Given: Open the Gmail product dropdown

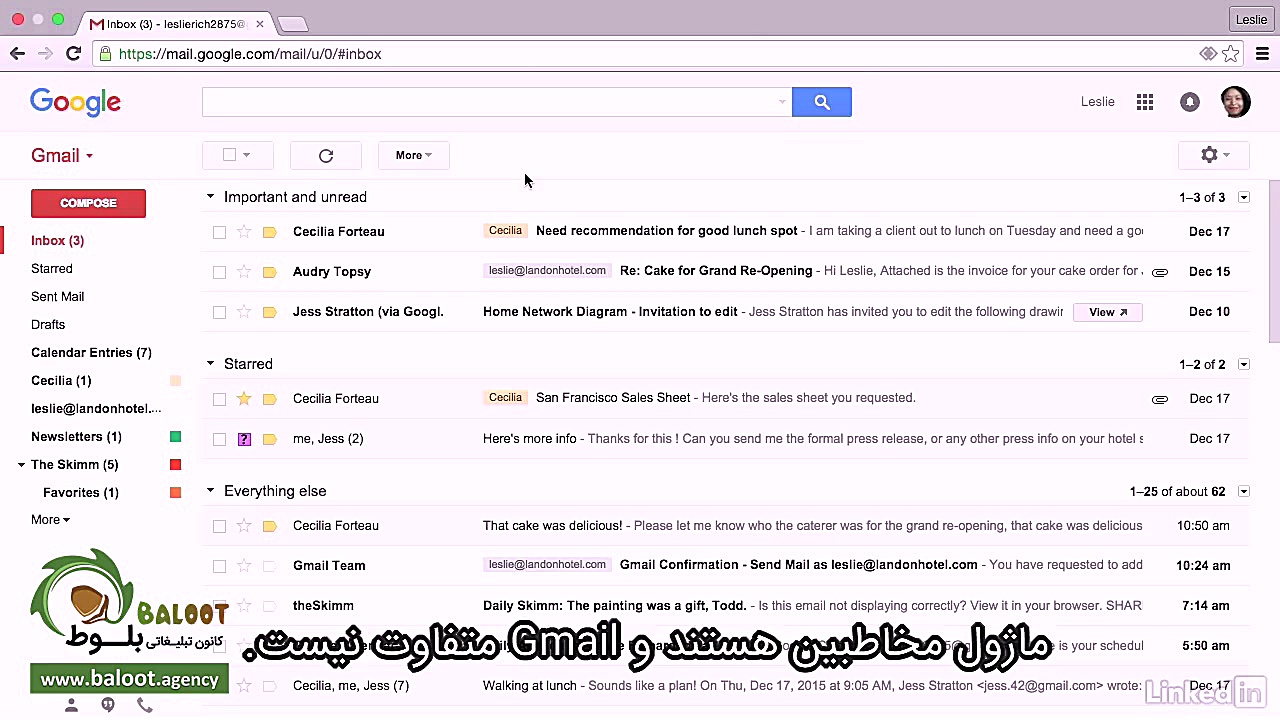Looking at the screenshot, I should tap(62, 156).
